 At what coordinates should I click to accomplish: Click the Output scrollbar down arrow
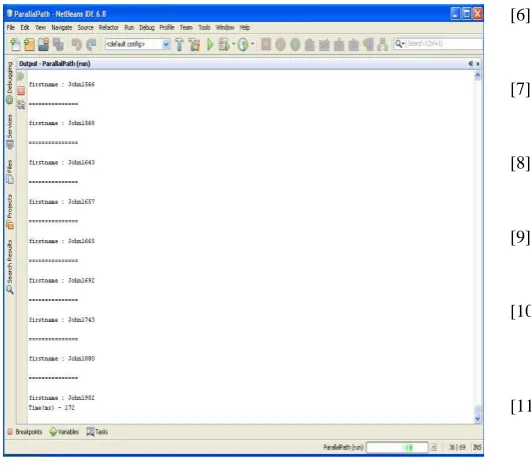click(x=477, y=419)
